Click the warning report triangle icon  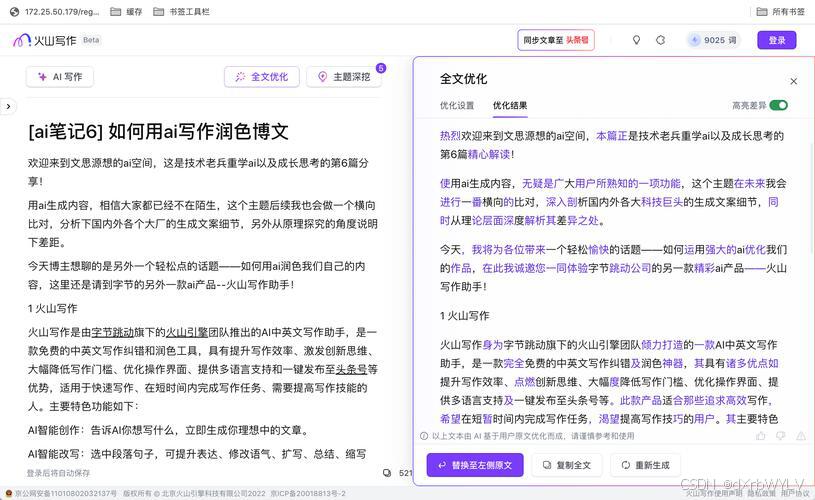[800, 436]
